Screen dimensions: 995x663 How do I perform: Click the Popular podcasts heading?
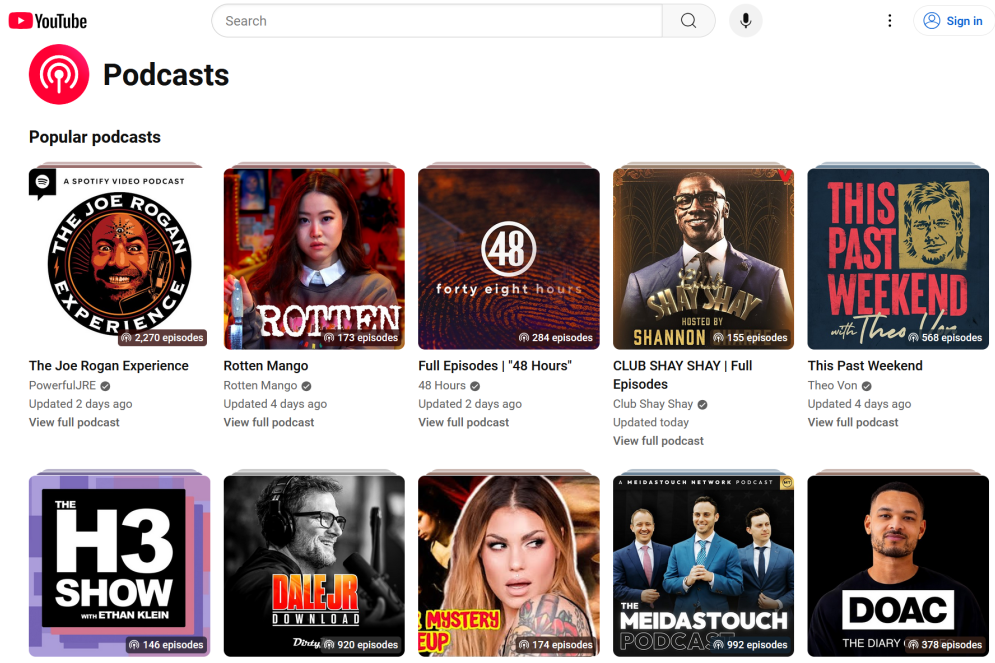pos(95,137)
